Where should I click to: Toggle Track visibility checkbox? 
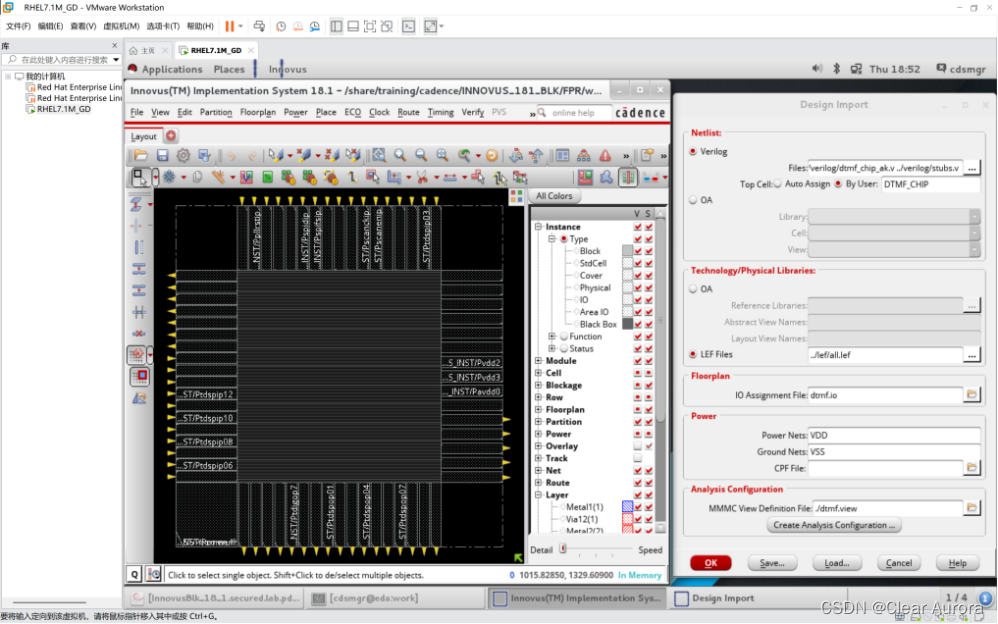638,458
